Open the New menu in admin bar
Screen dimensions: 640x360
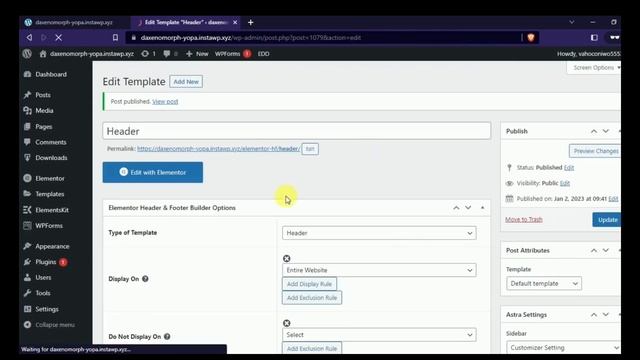(197, 53)
